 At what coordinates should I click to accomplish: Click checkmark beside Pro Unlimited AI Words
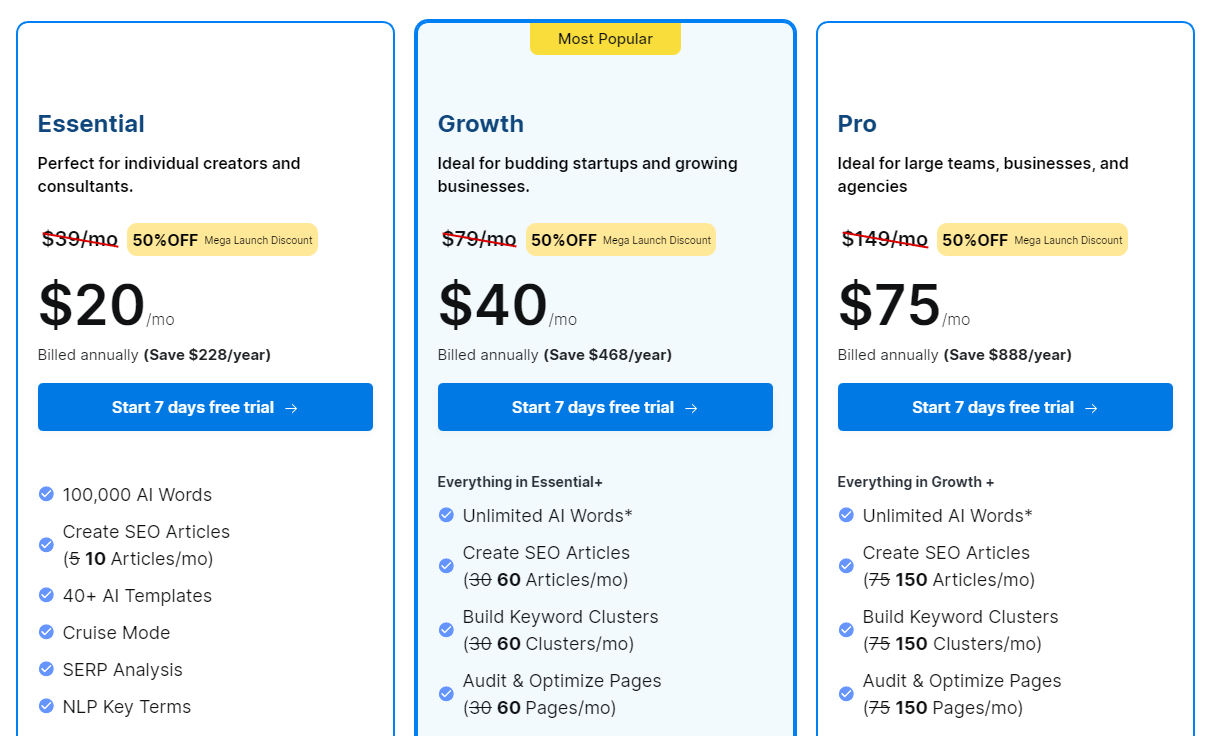[x=846, y=515]
